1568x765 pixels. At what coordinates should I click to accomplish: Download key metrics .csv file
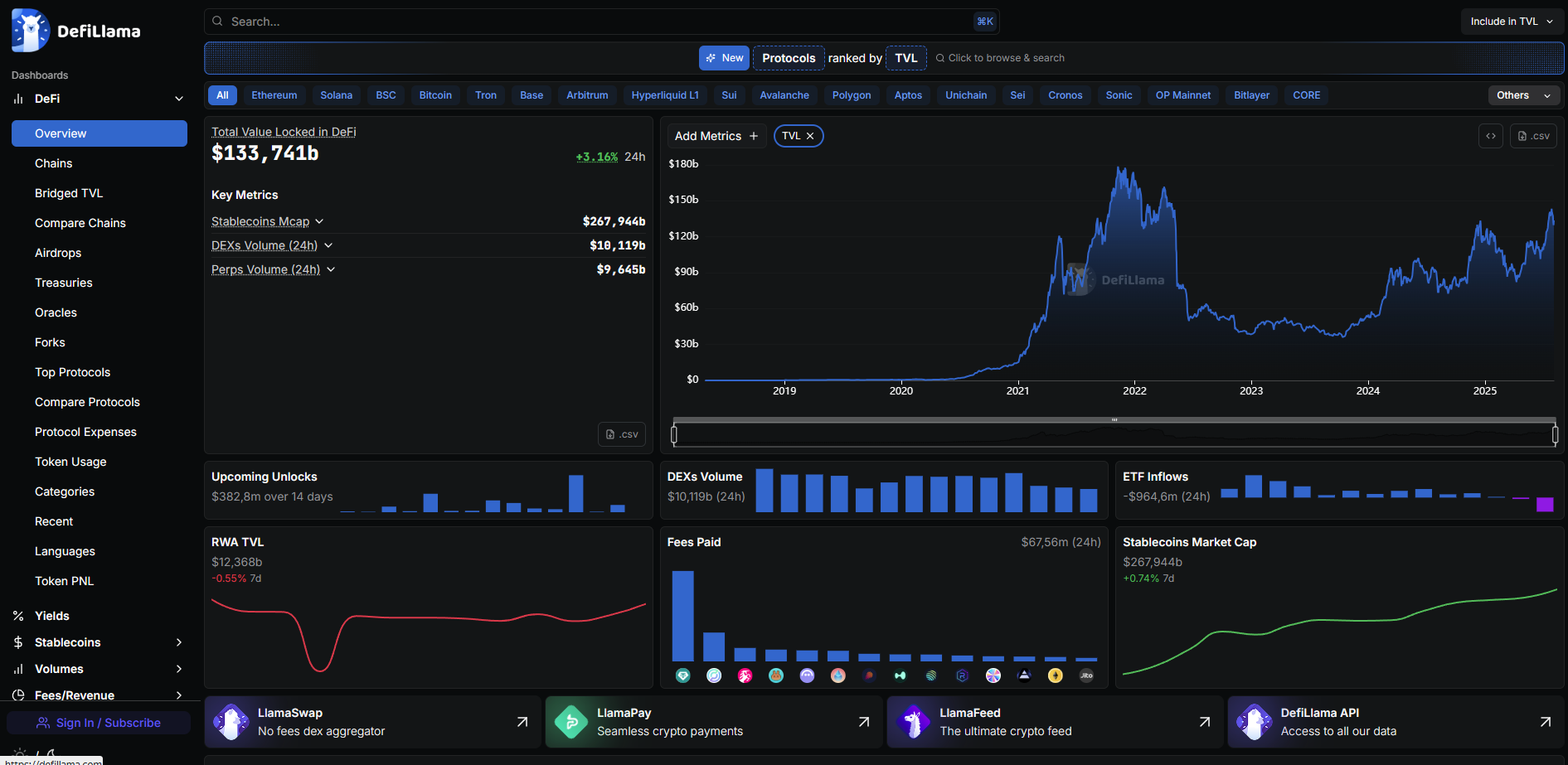pos(622,434)
